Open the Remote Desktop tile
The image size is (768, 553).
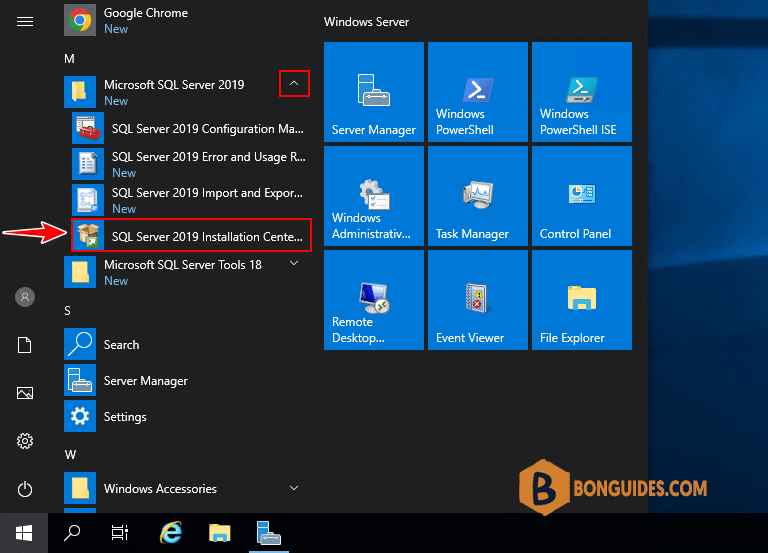point(374,300)
